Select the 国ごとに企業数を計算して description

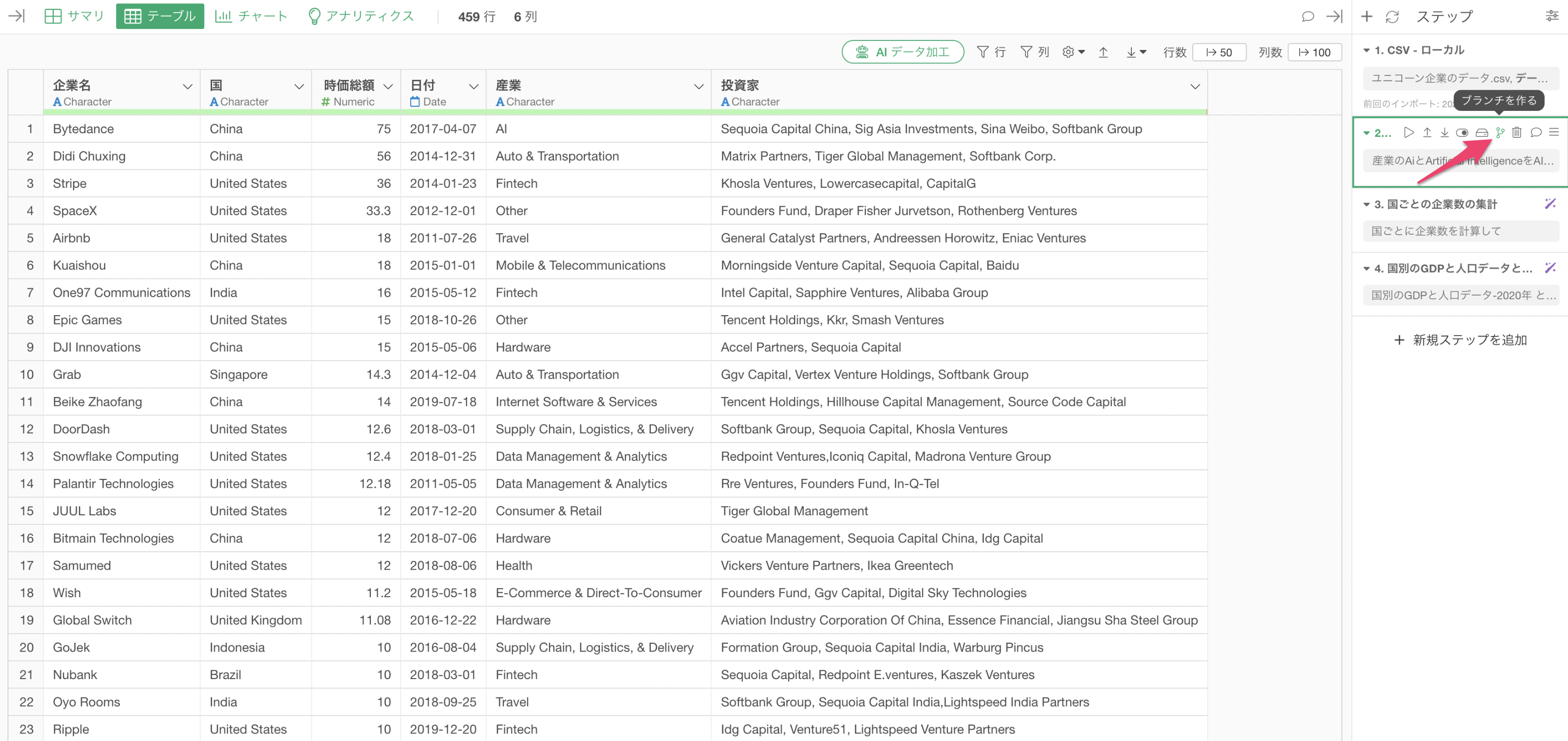click(1461, 231)
